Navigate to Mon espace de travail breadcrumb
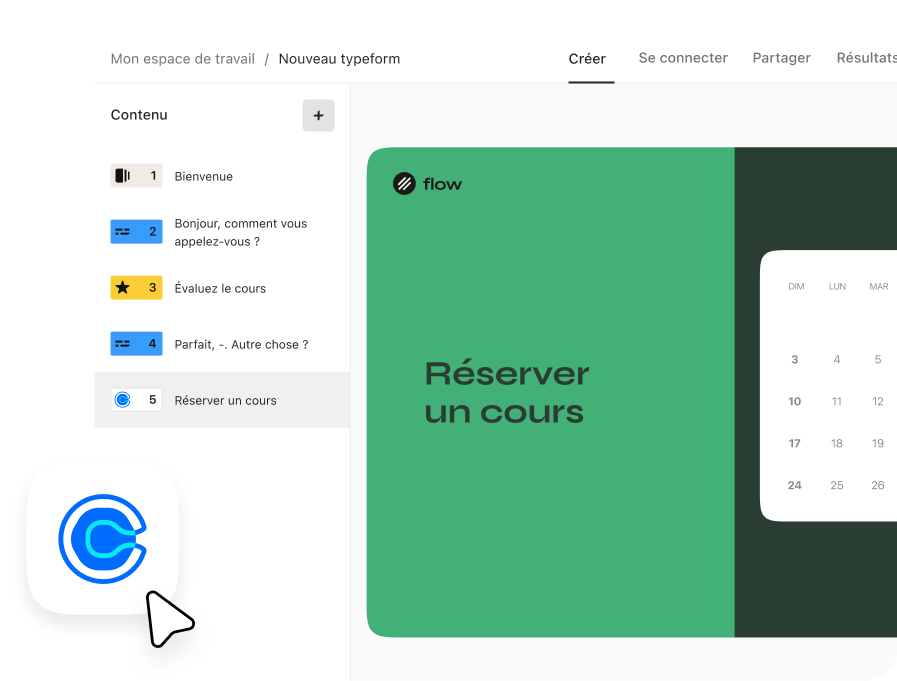Viewport: 897px width, 681px height. click(x=182, y=59)
